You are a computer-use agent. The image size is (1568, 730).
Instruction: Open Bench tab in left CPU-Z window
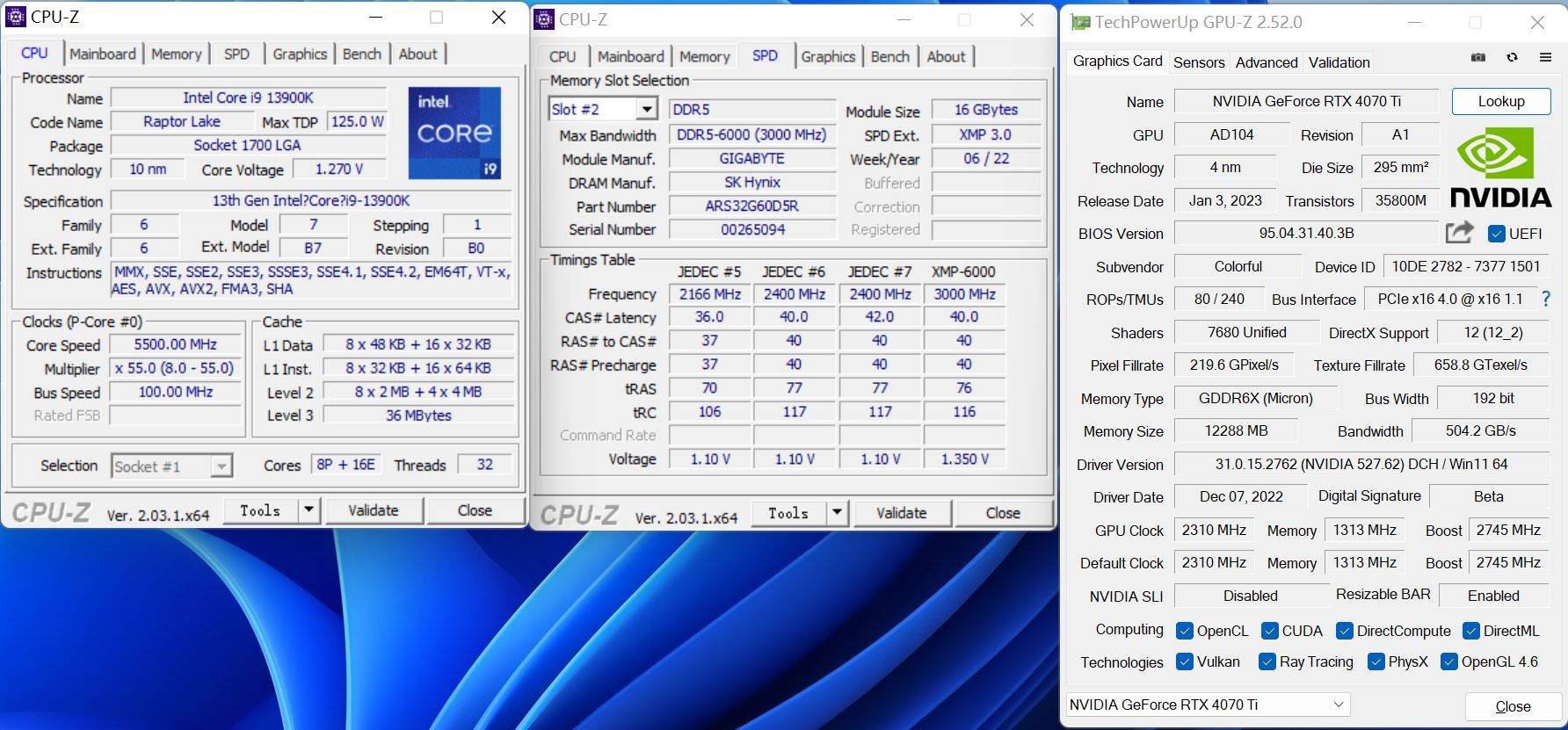(x=361, y=54)
